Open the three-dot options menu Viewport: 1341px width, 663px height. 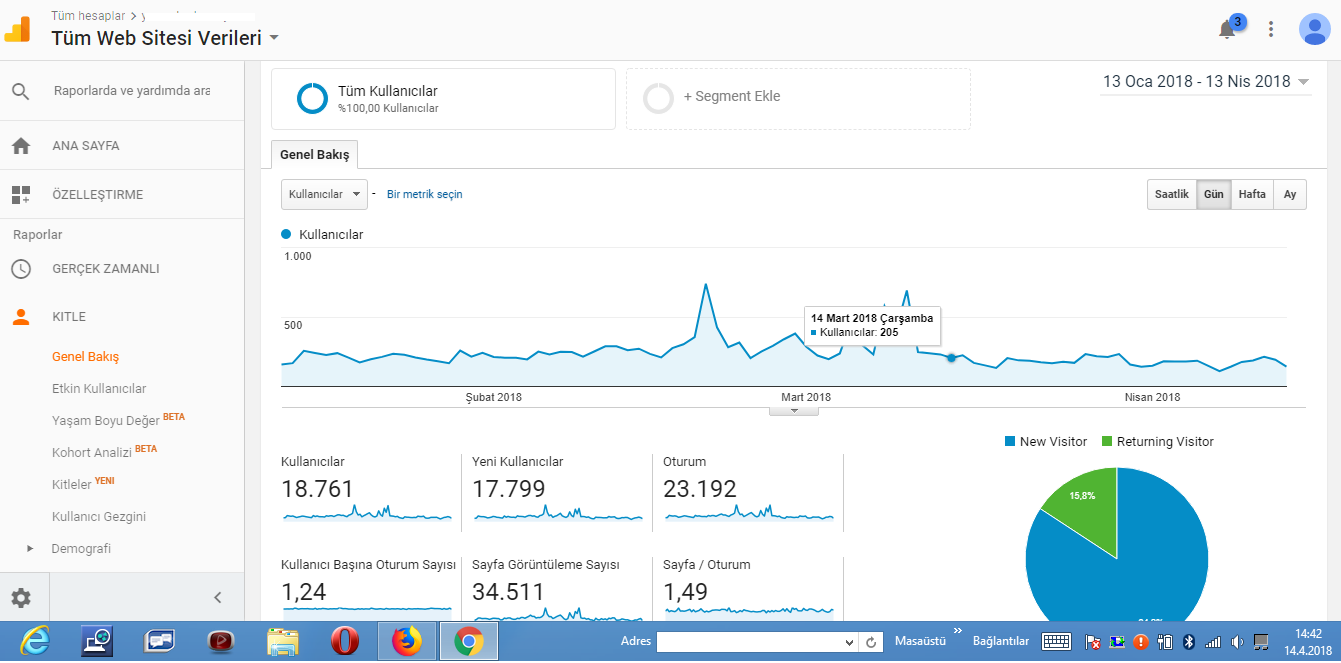(x=1271, y=29)
